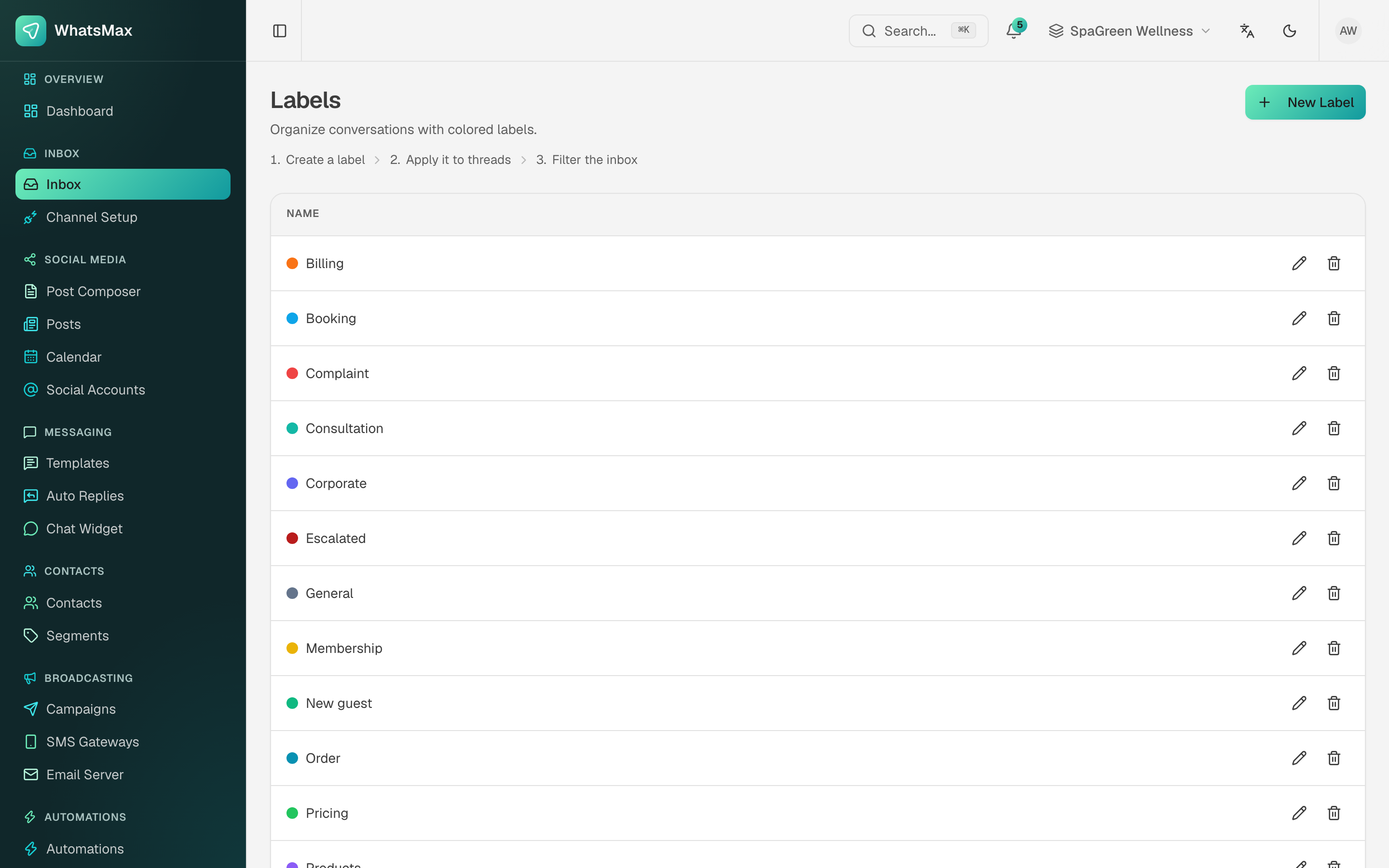Open notifications bell with 5 badge

pyautogui.click(x=1014, y=30)
